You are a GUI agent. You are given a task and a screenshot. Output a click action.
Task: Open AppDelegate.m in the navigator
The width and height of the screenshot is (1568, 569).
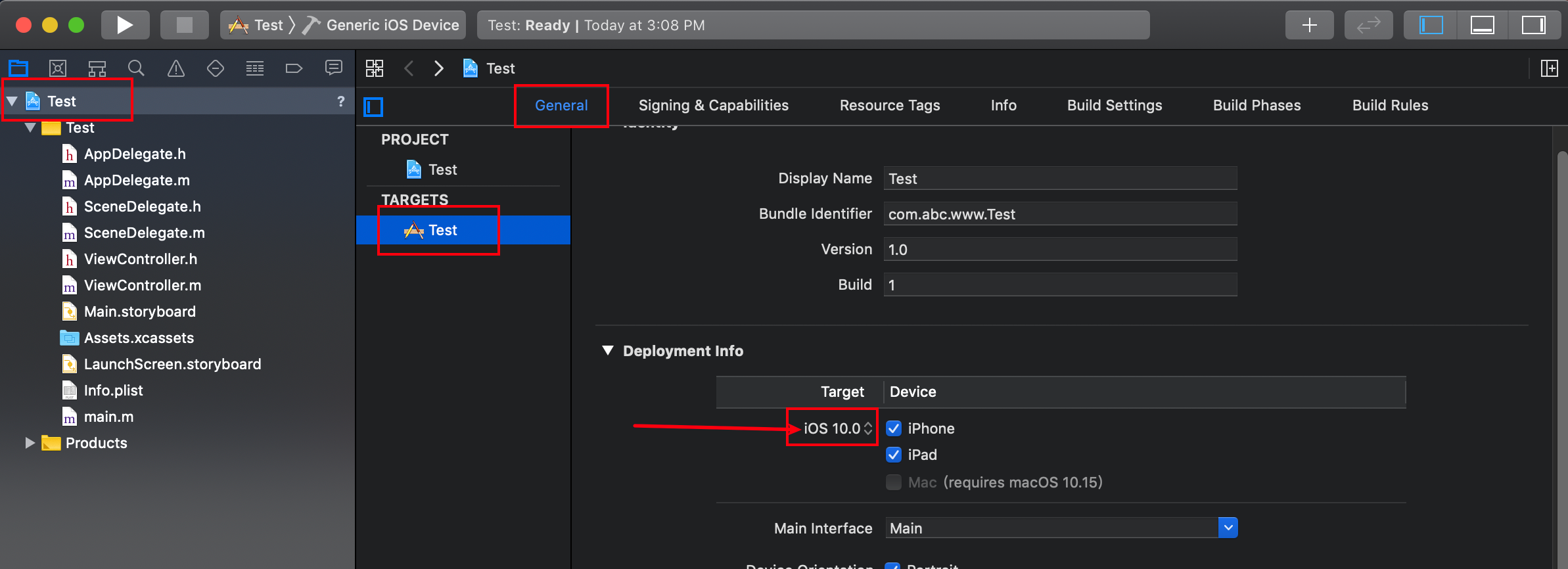point(137,180)
